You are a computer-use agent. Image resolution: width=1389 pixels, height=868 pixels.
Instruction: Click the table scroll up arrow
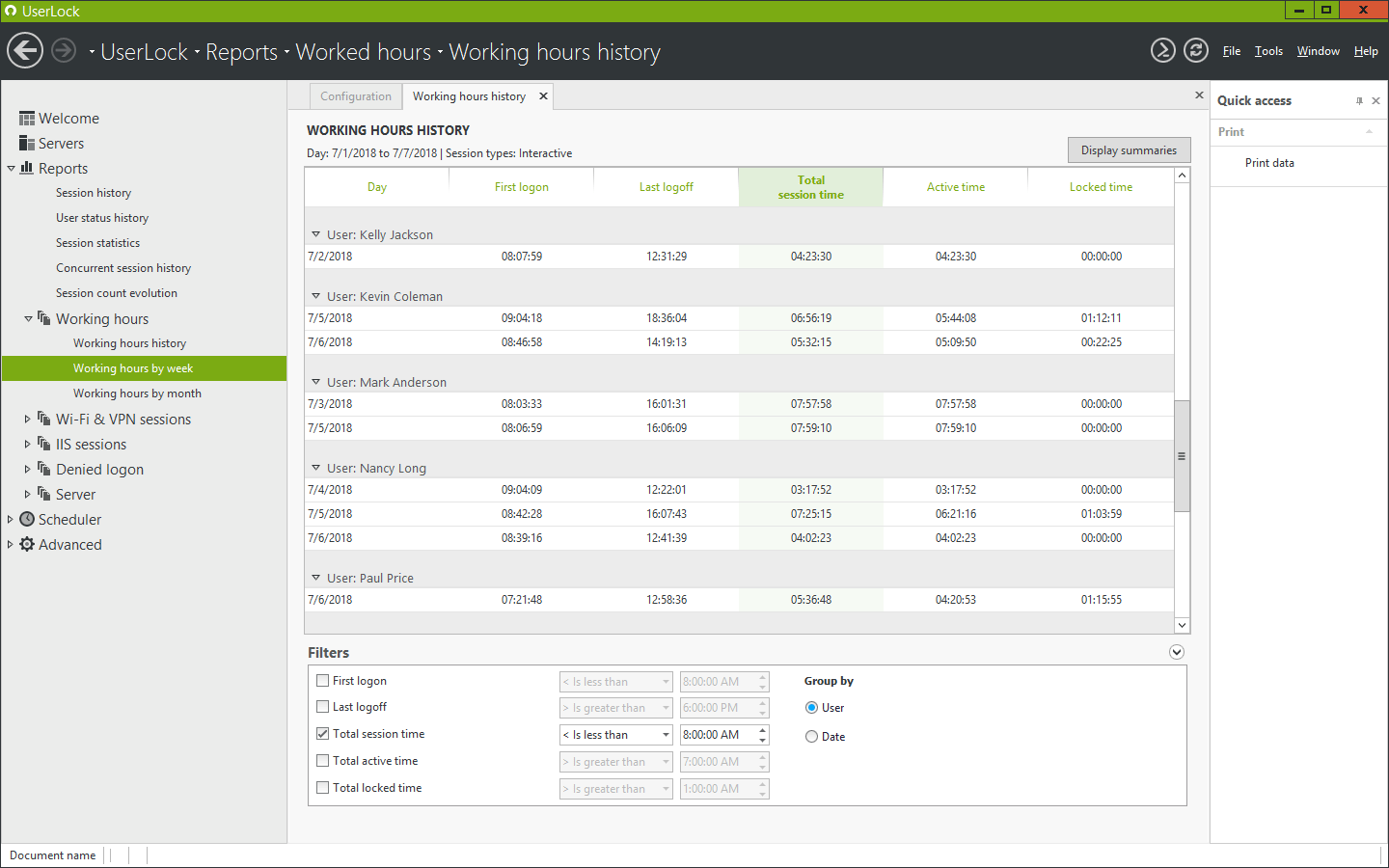click(1182, 176)
